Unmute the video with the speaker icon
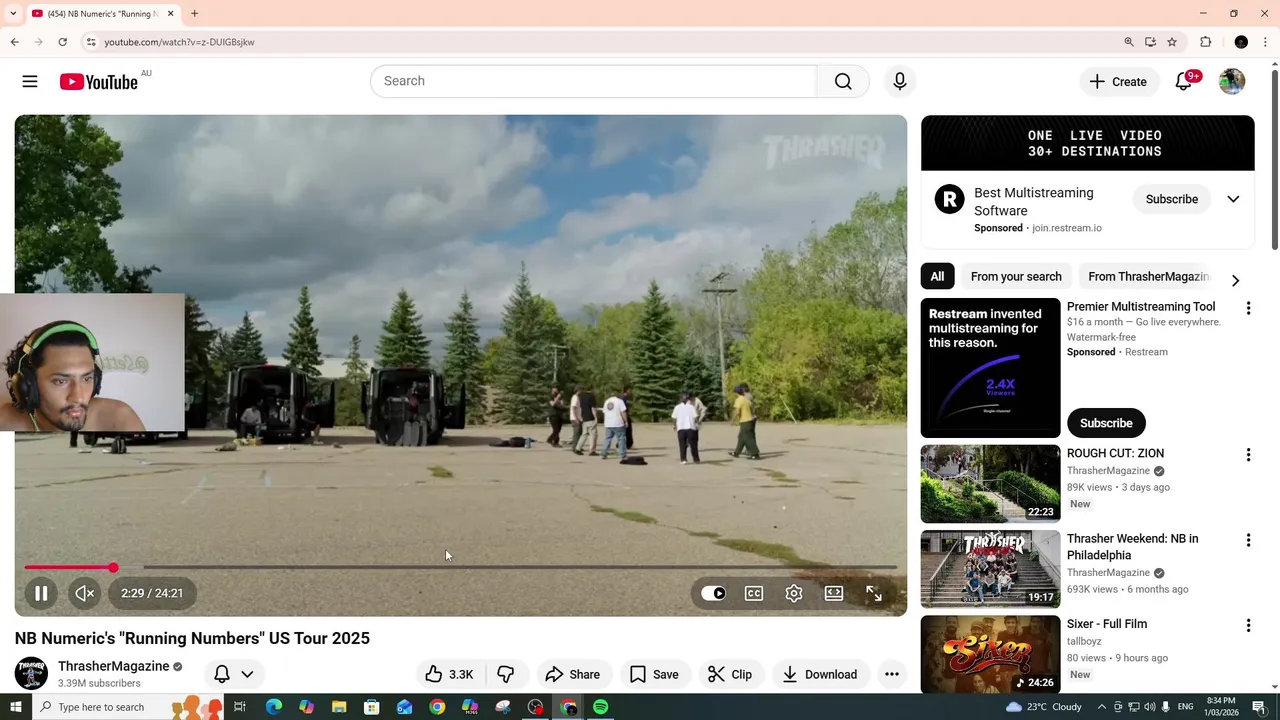The image size is (1280, 720). tap(85, 593)
